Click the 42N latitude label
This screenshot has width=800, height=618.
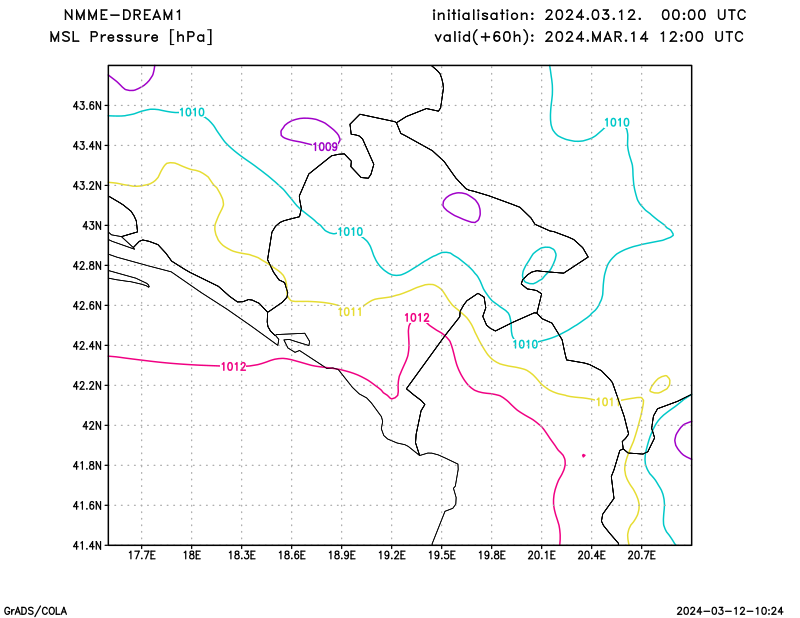coord(92,425)
